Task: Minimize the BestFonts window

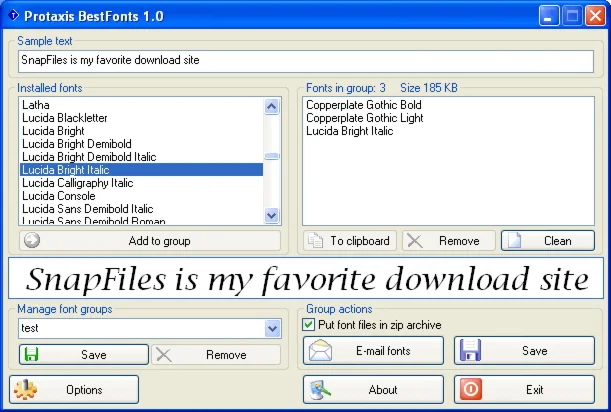Action: [549, 16]
